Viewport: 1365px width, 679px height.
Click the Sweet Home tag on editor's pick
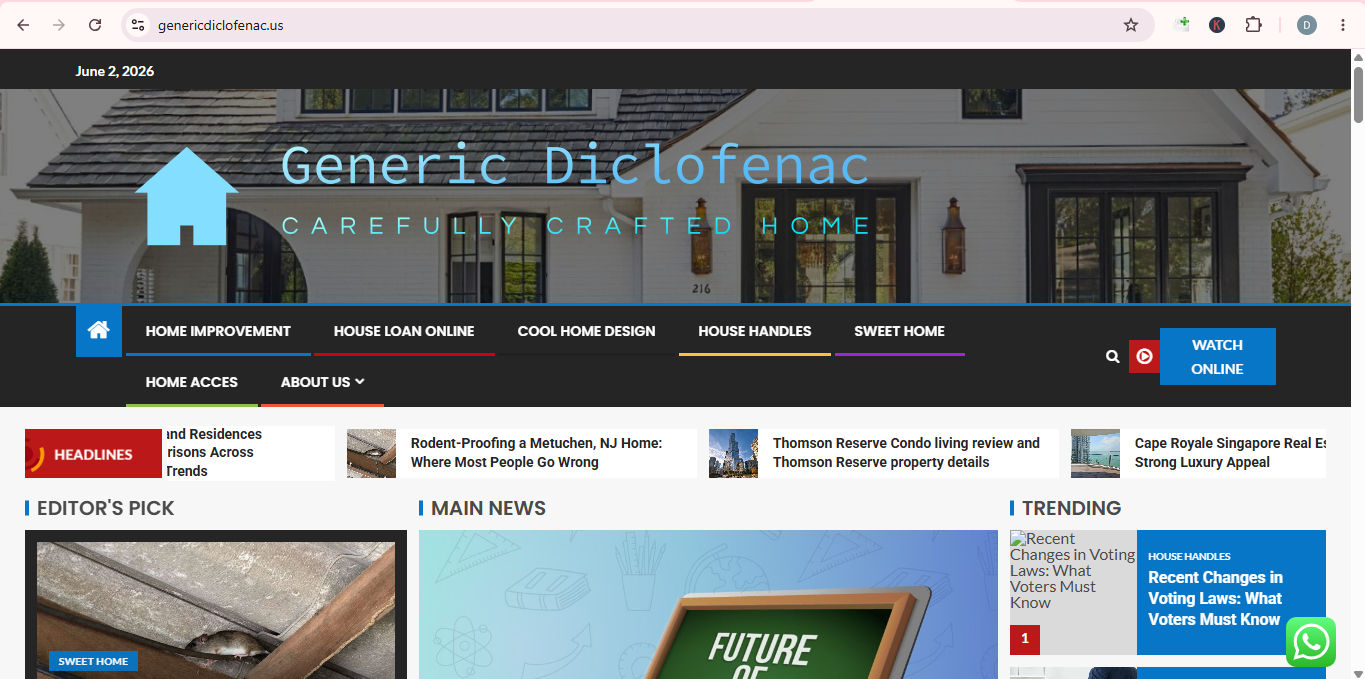click(x=93, y=661)
